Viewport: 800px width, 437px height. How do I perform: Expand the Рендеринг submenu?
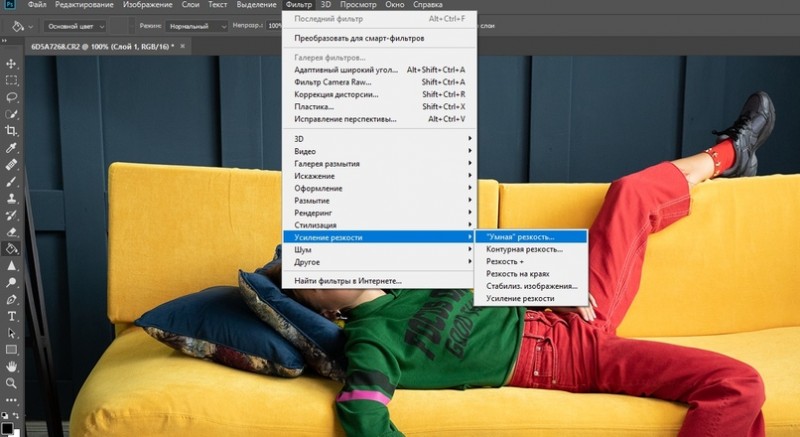click(380, 213)
